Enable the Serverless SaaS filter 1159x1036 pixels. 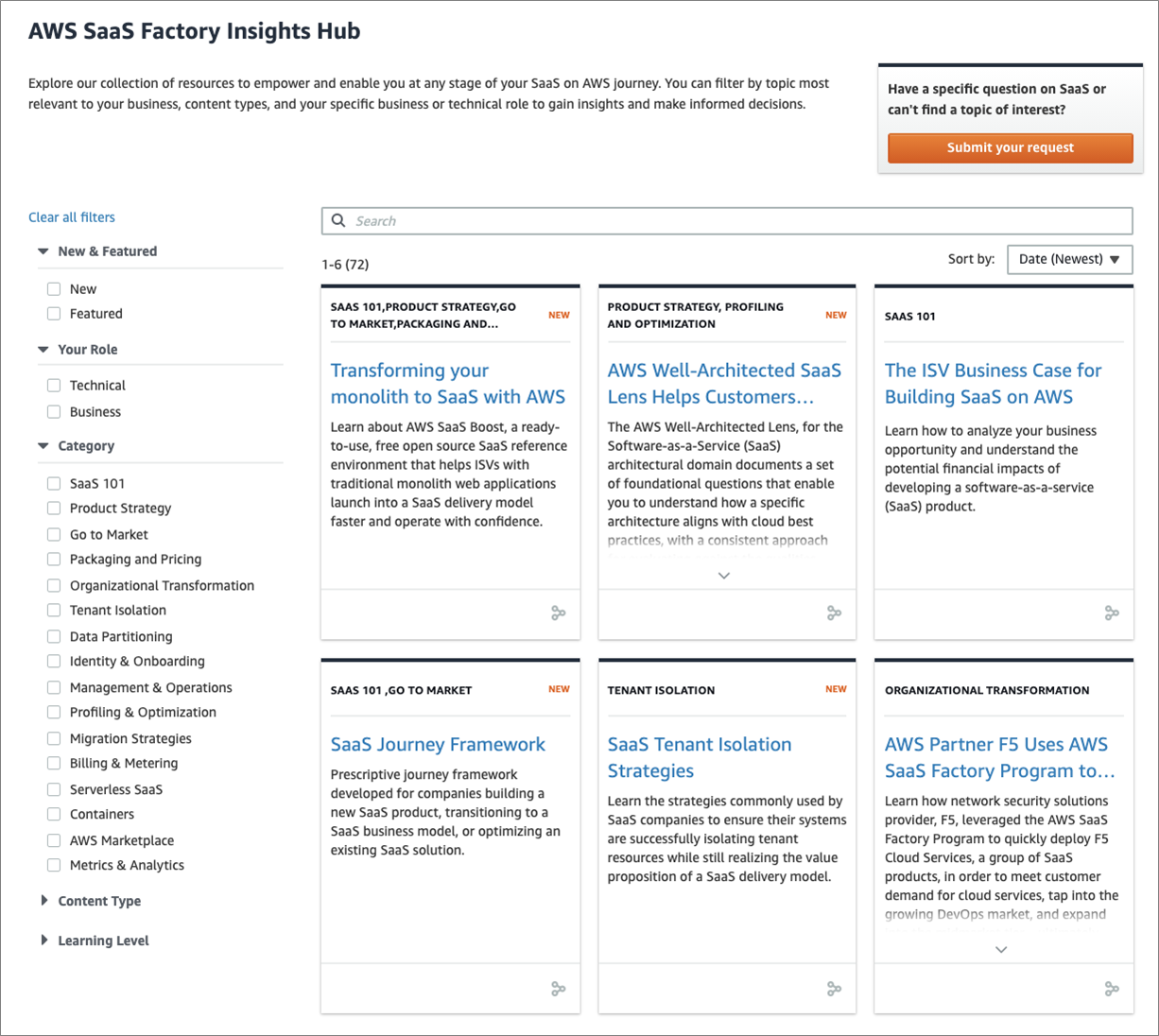click(54, 789)
